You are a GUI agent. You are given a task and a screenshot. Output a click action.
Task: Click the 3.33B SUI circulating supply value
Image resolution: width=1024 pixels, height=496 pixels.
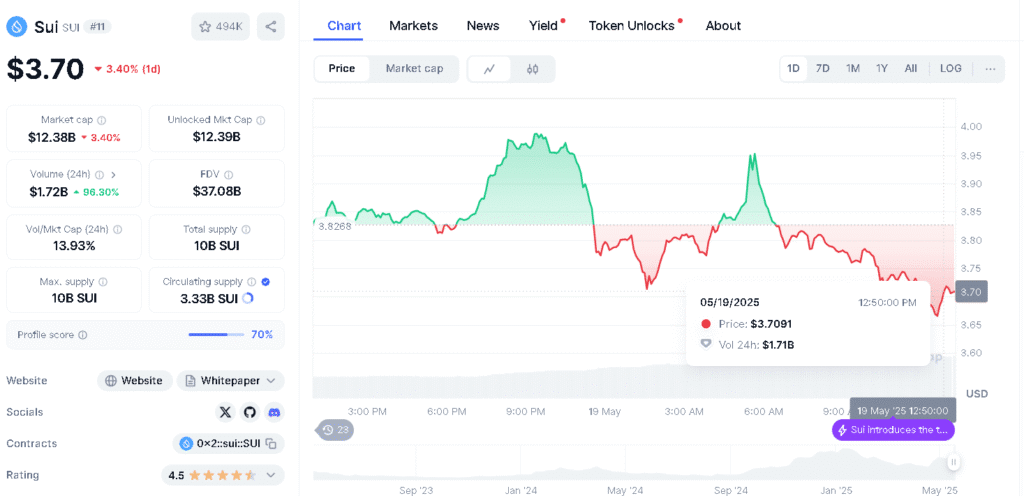[x=208, y=299]
